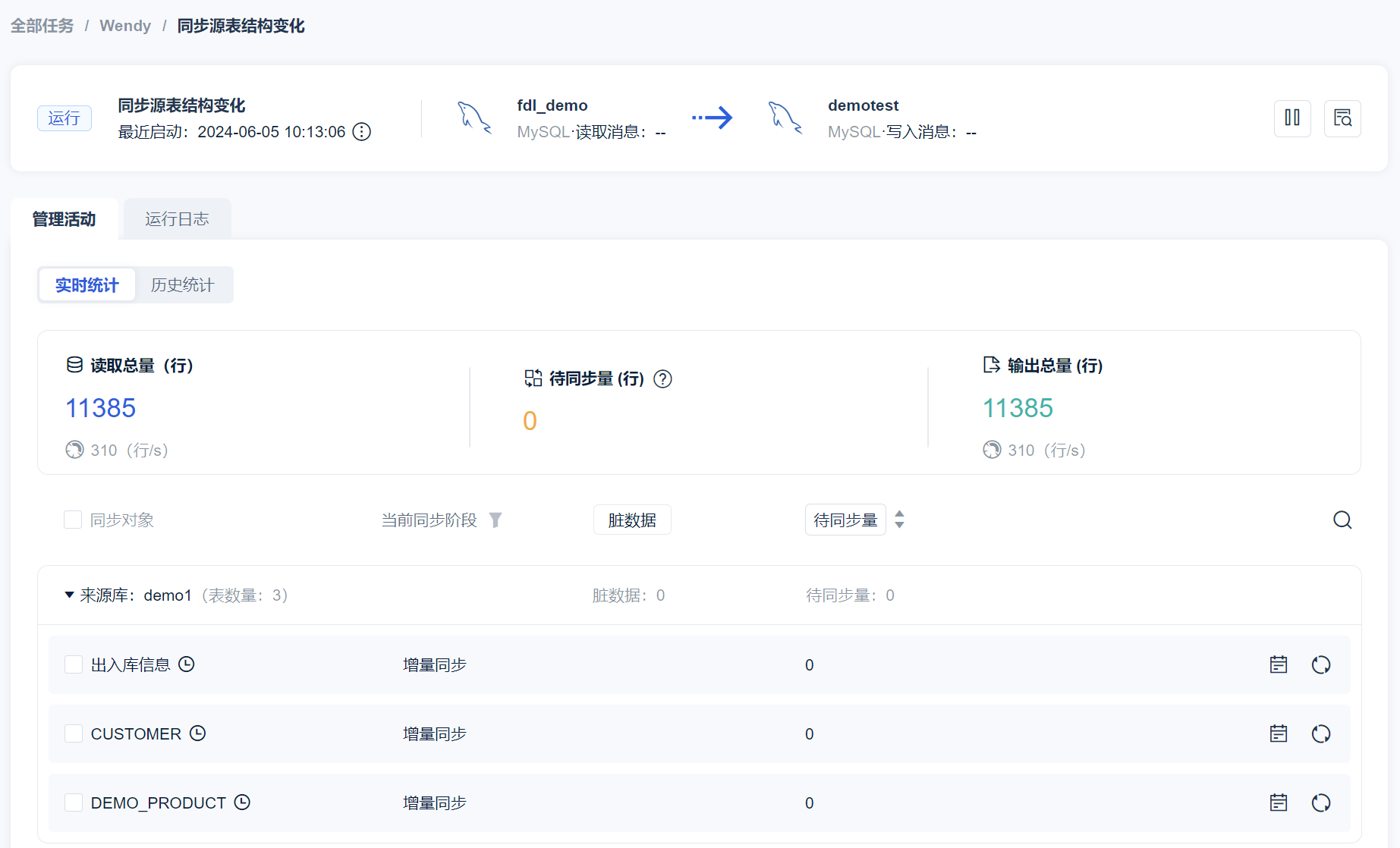Open the task detail view icon
This screenshot has width=1400, height=848.
(1342, 118)
